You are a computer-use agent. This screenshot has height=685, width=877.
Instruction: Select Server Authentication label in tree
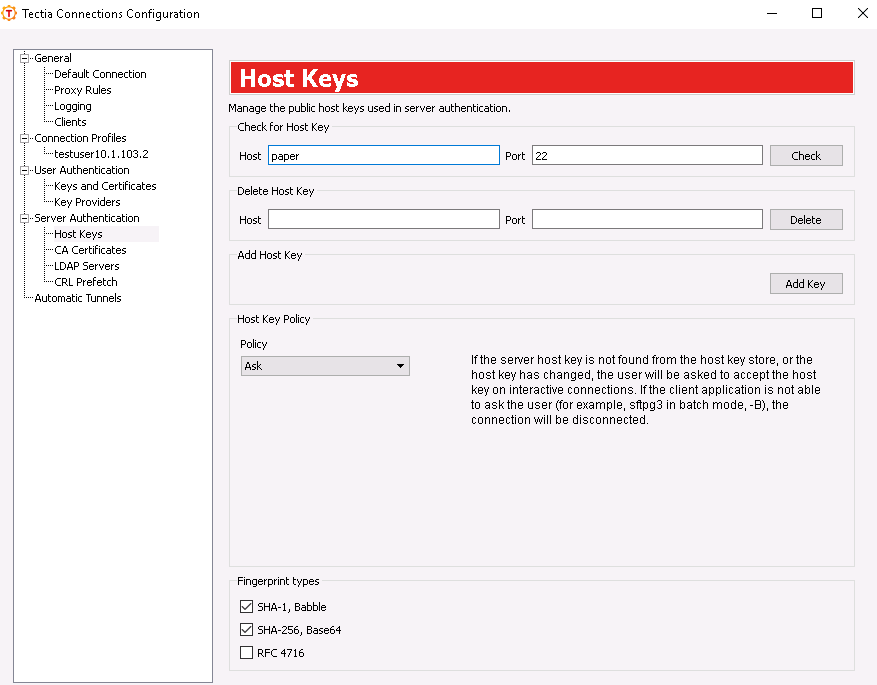coord(87,218)
